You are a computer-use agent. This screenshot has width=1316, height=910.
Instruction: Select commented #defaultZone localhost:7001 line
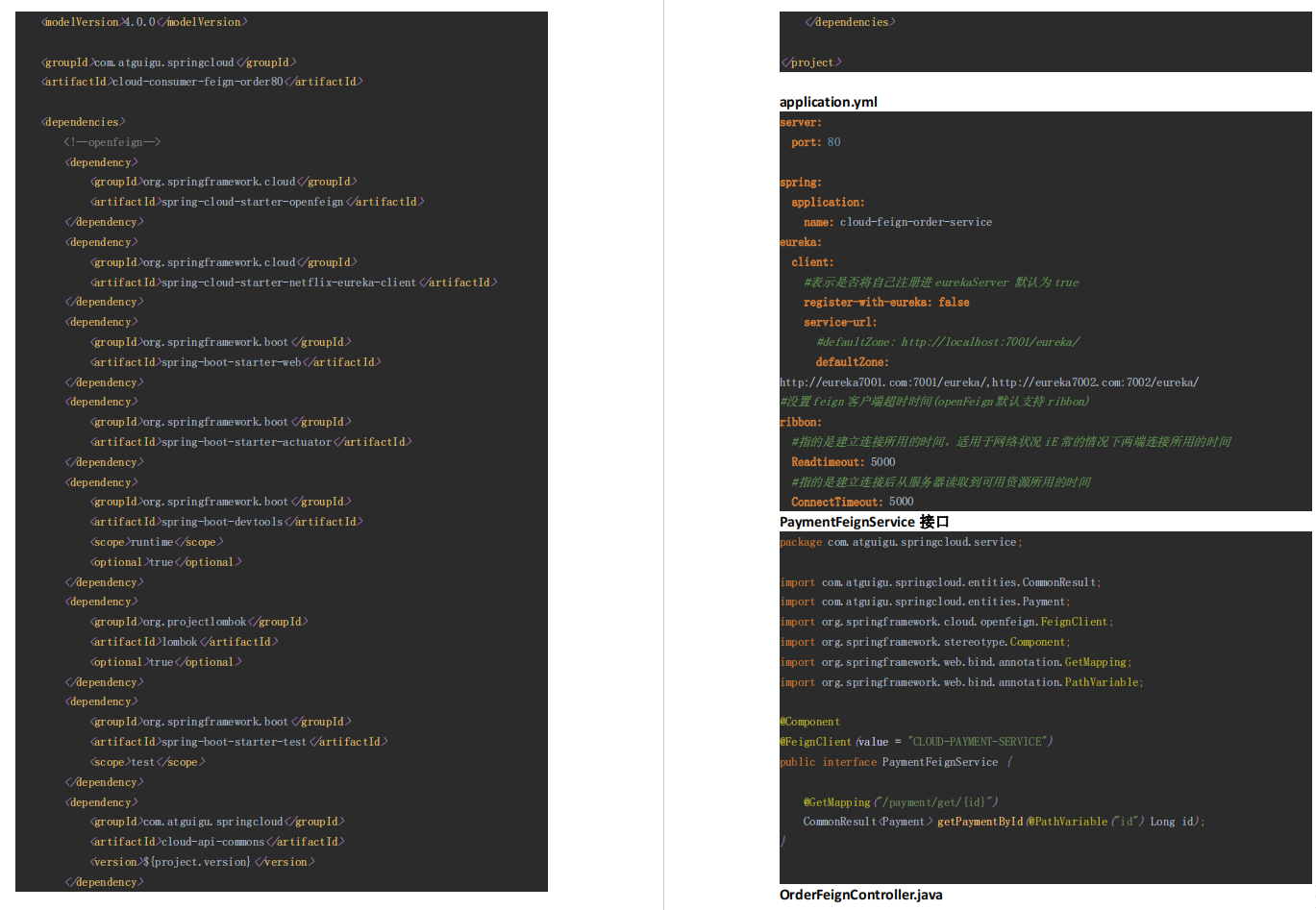tap(948, 342)
